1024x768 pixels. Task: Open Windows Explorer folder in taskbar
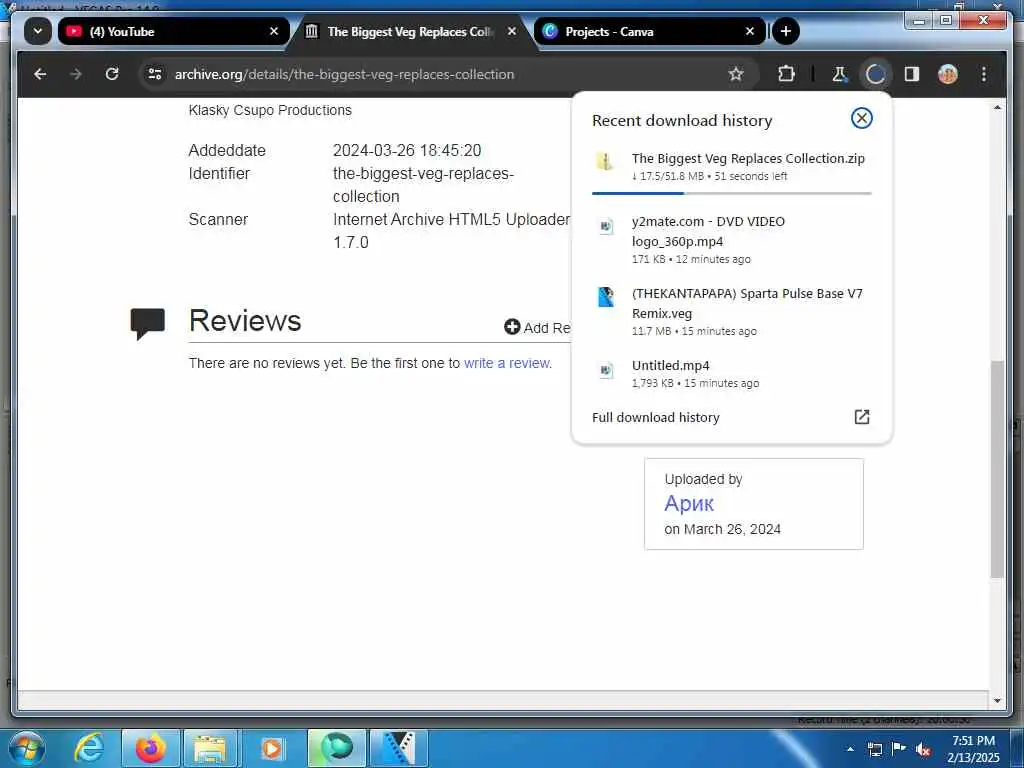pyautogui.click(x=209, y=748)
